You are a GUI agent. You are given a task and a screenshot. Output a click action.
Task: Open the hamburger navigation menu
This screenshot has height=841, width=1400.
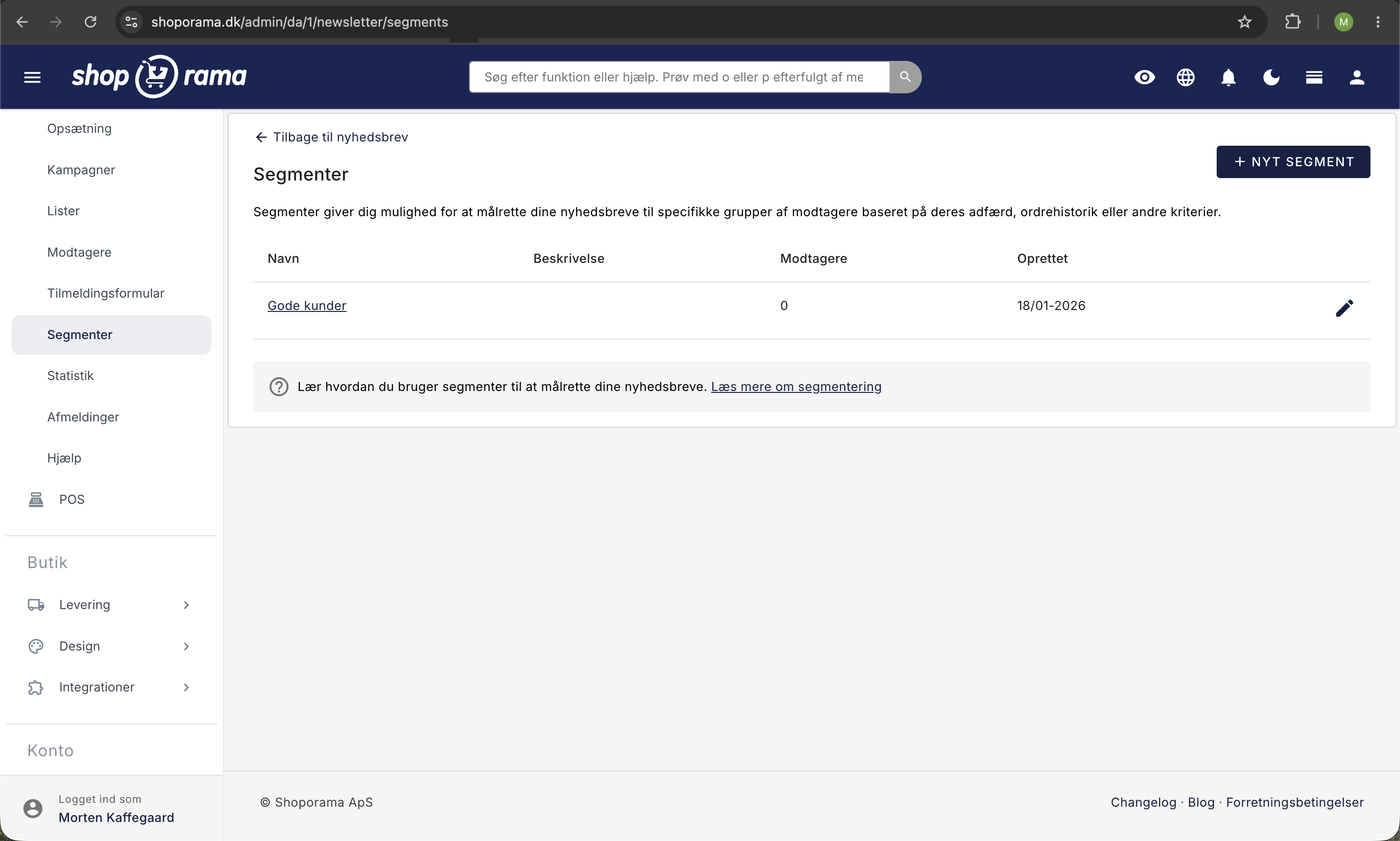pyautogui.click(x=32, y=77)
